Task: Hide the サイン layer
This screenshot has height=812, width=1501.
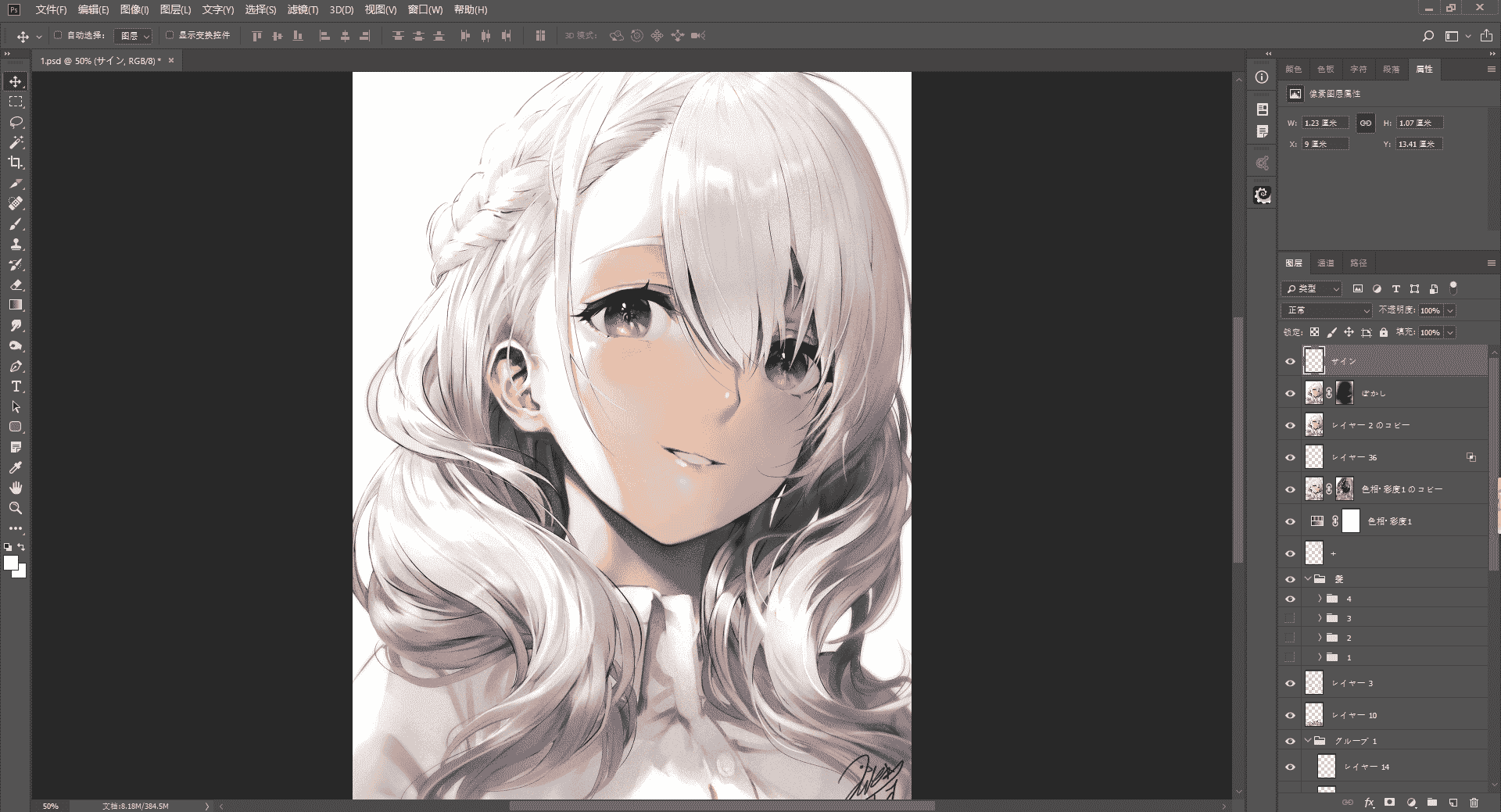Action: pos(1290,361)
